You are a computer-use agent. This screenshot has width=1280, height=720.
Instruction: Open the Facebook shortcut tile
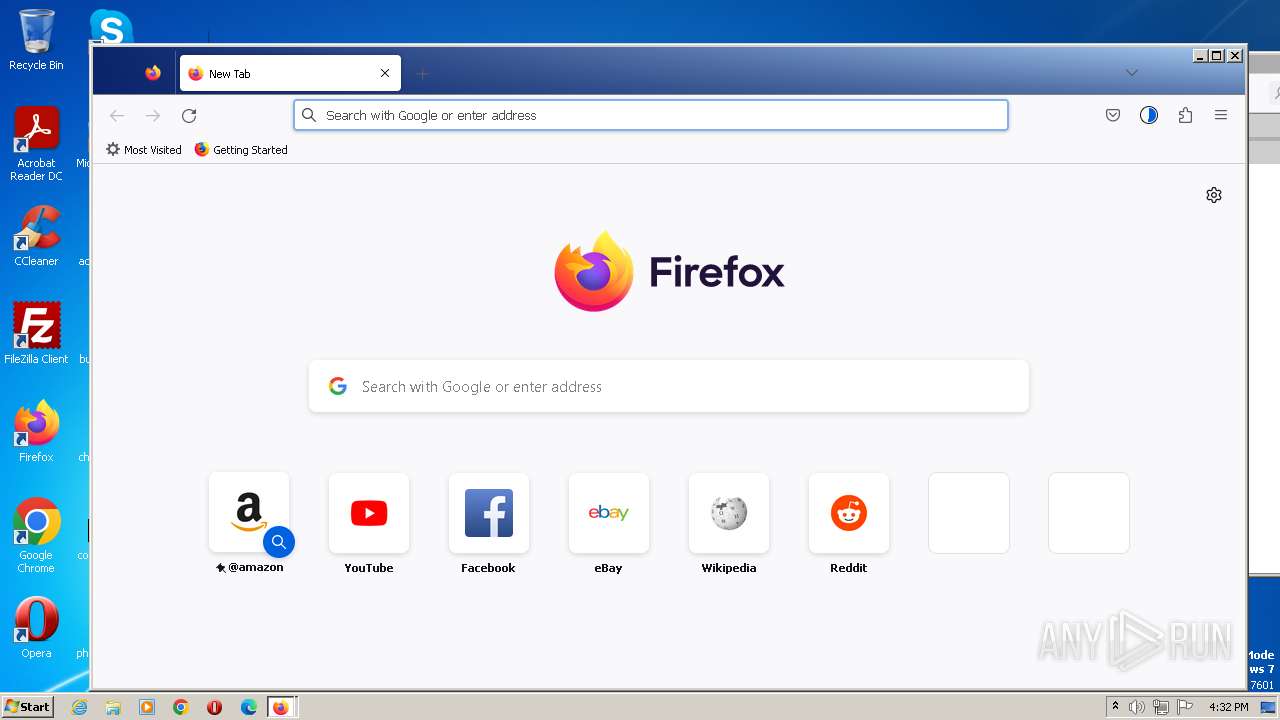coord(489,513)
